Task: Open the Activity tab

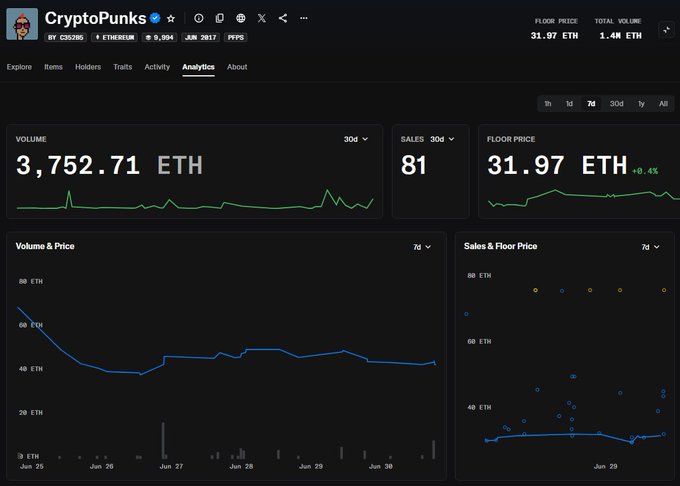Action: [157, 67]
